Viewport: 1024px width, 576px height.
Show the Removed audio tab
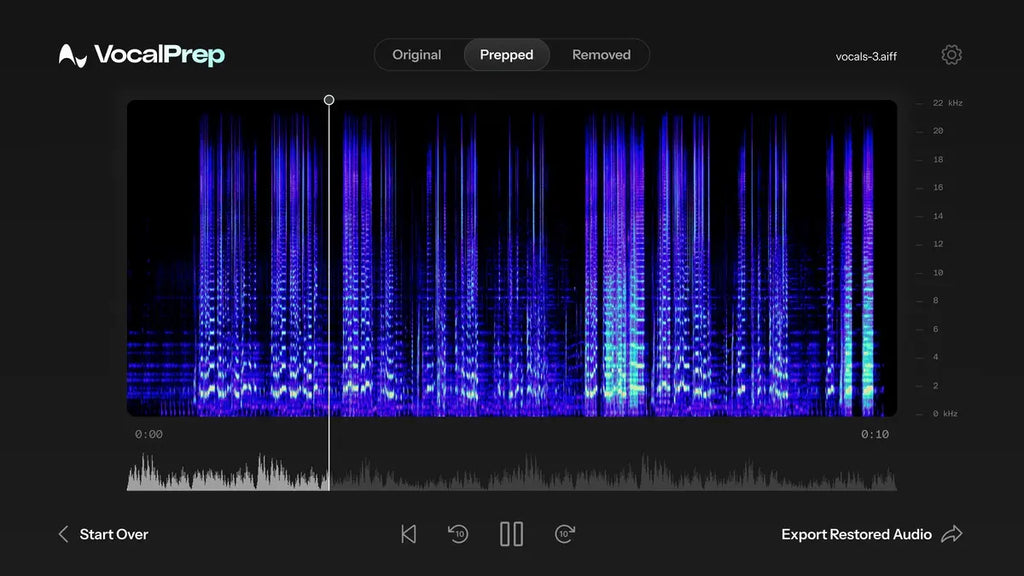pos(601,55)
